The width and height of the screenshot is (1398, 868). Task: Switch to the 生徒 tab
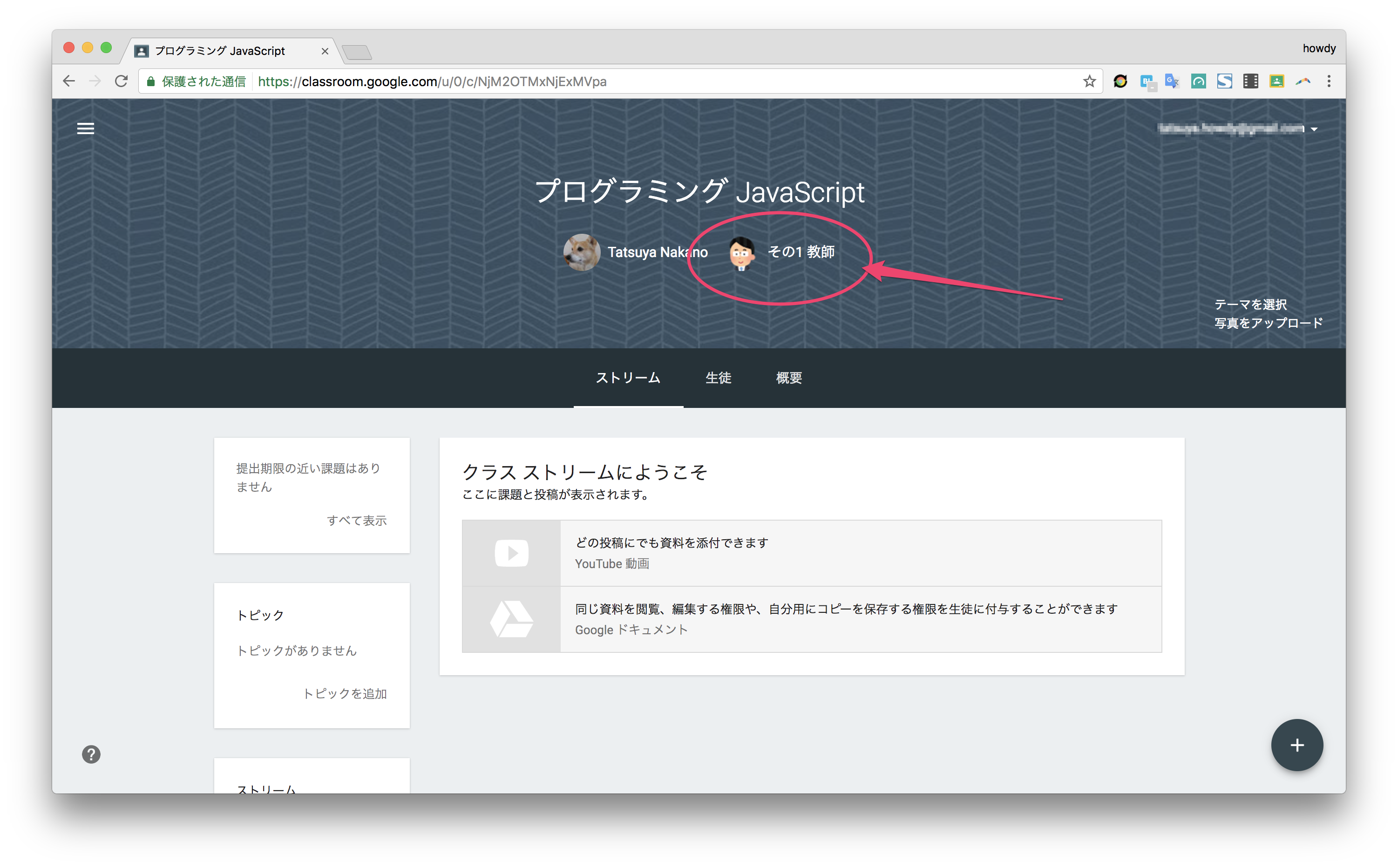pos(718,378)
